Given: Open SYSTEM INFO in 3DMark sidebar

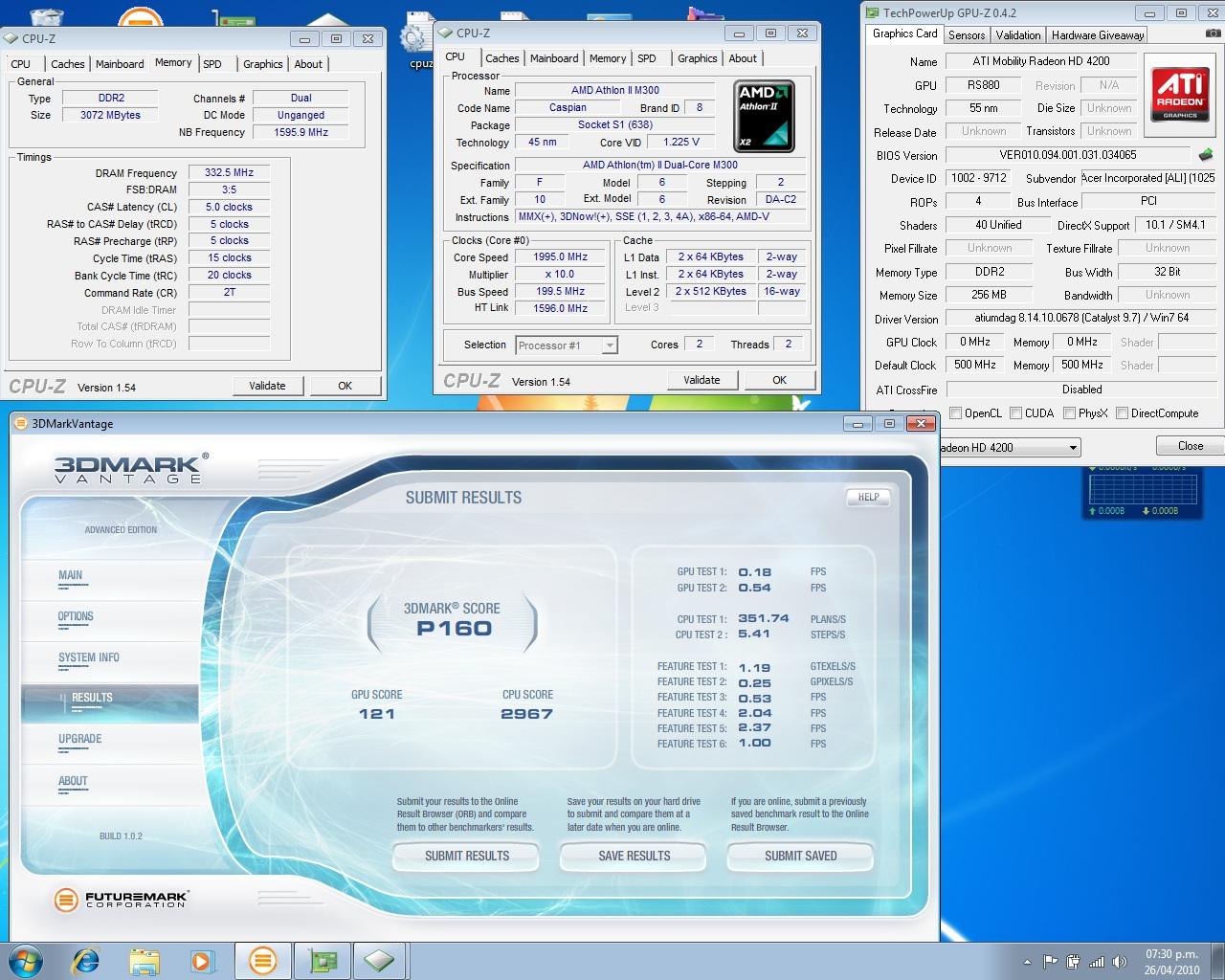Looking at the screenshot, I should pos(89,657).
